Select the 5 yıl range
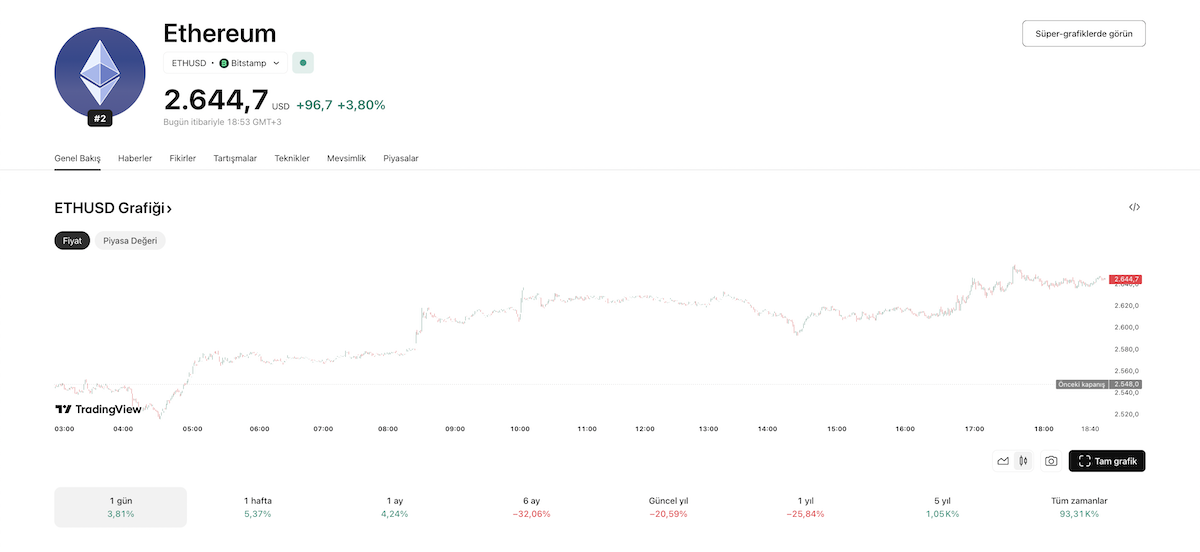This screenshot has width=1200, height=552. 943,507
